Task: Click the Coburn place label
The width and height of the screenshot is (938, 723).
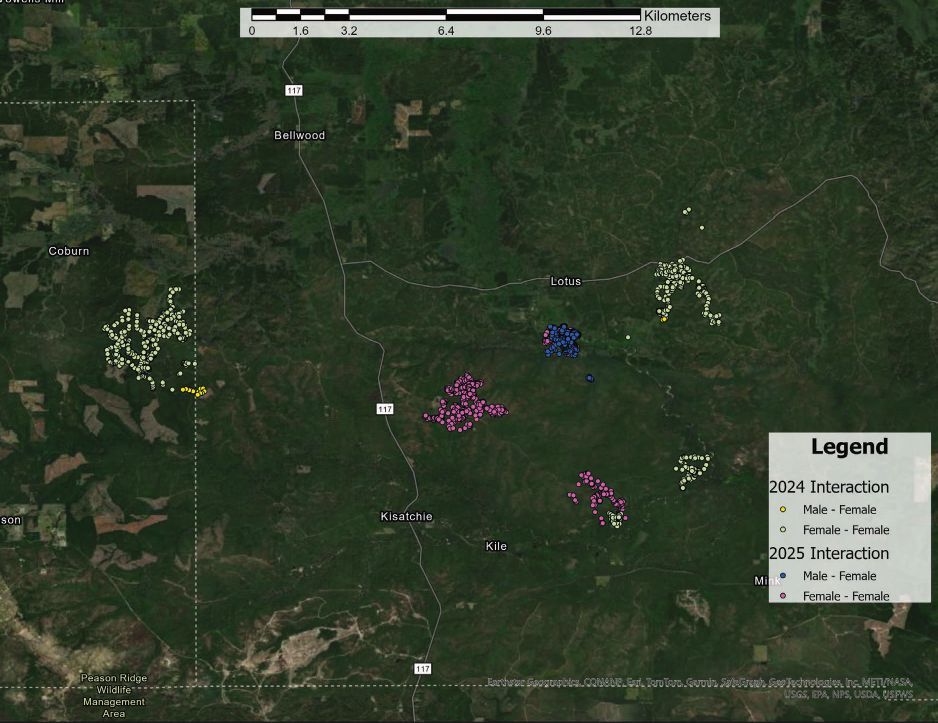Action: pyautogui.click(x=69, y=251)
